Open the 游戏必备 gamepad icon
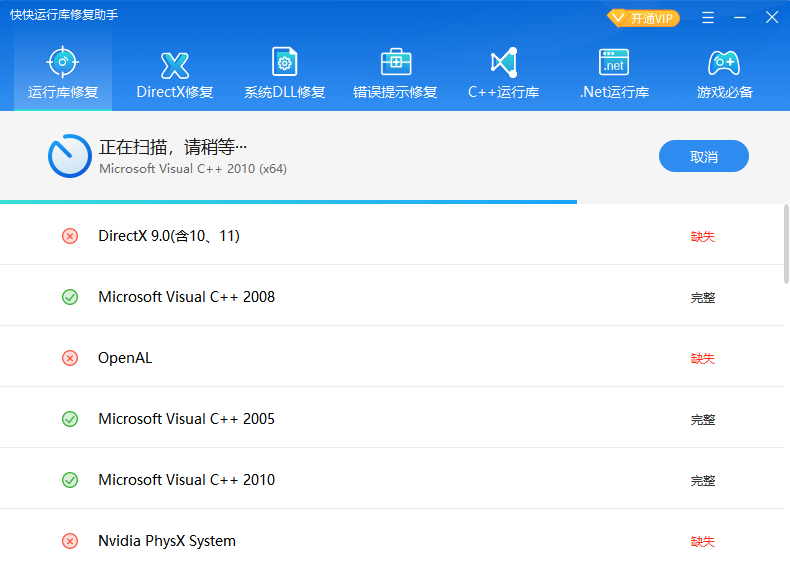Viewport: 790px width, 562px height. (x=724, y=63)
